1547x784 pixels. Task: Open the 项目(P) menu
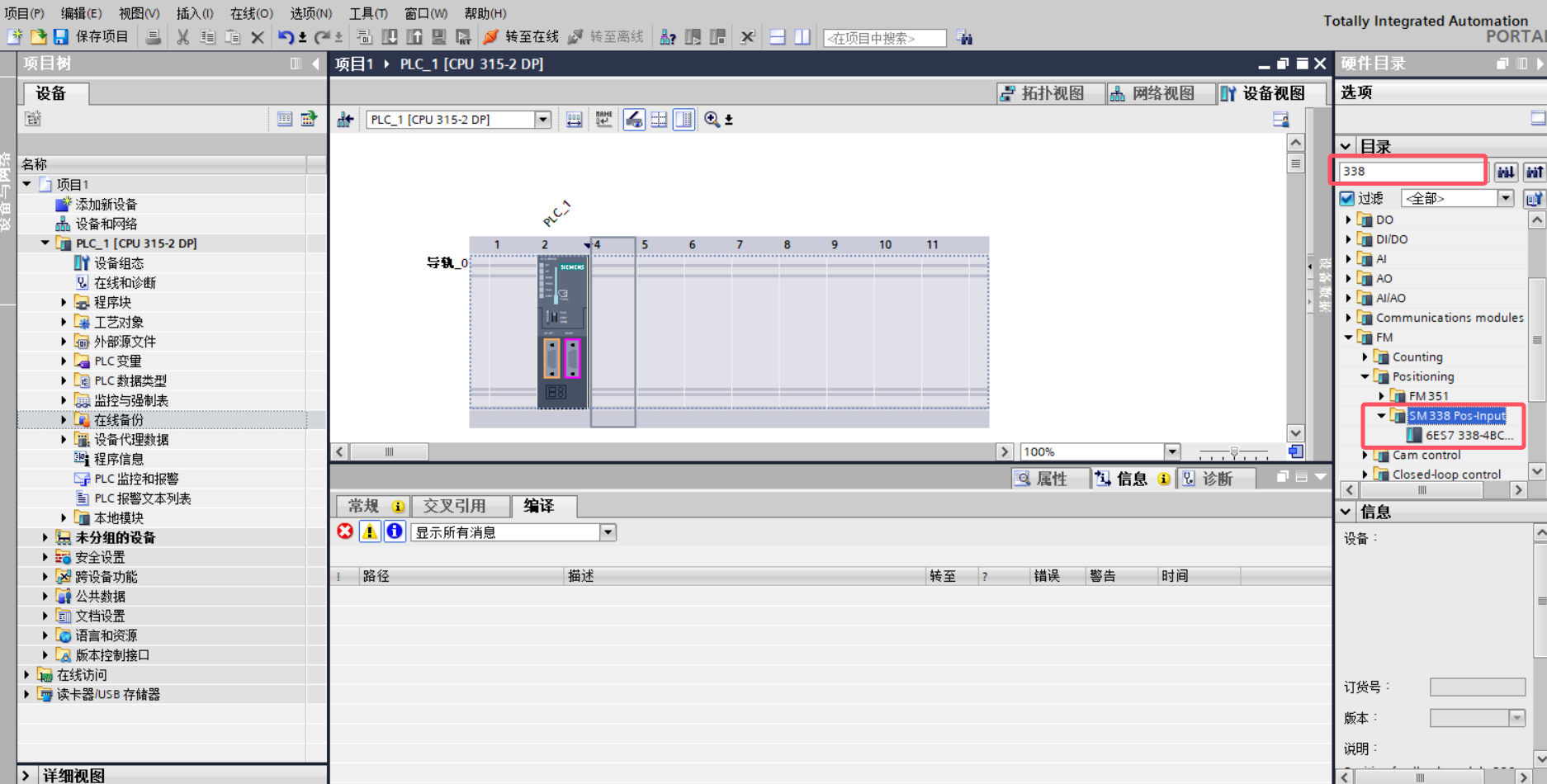[25, 13]
